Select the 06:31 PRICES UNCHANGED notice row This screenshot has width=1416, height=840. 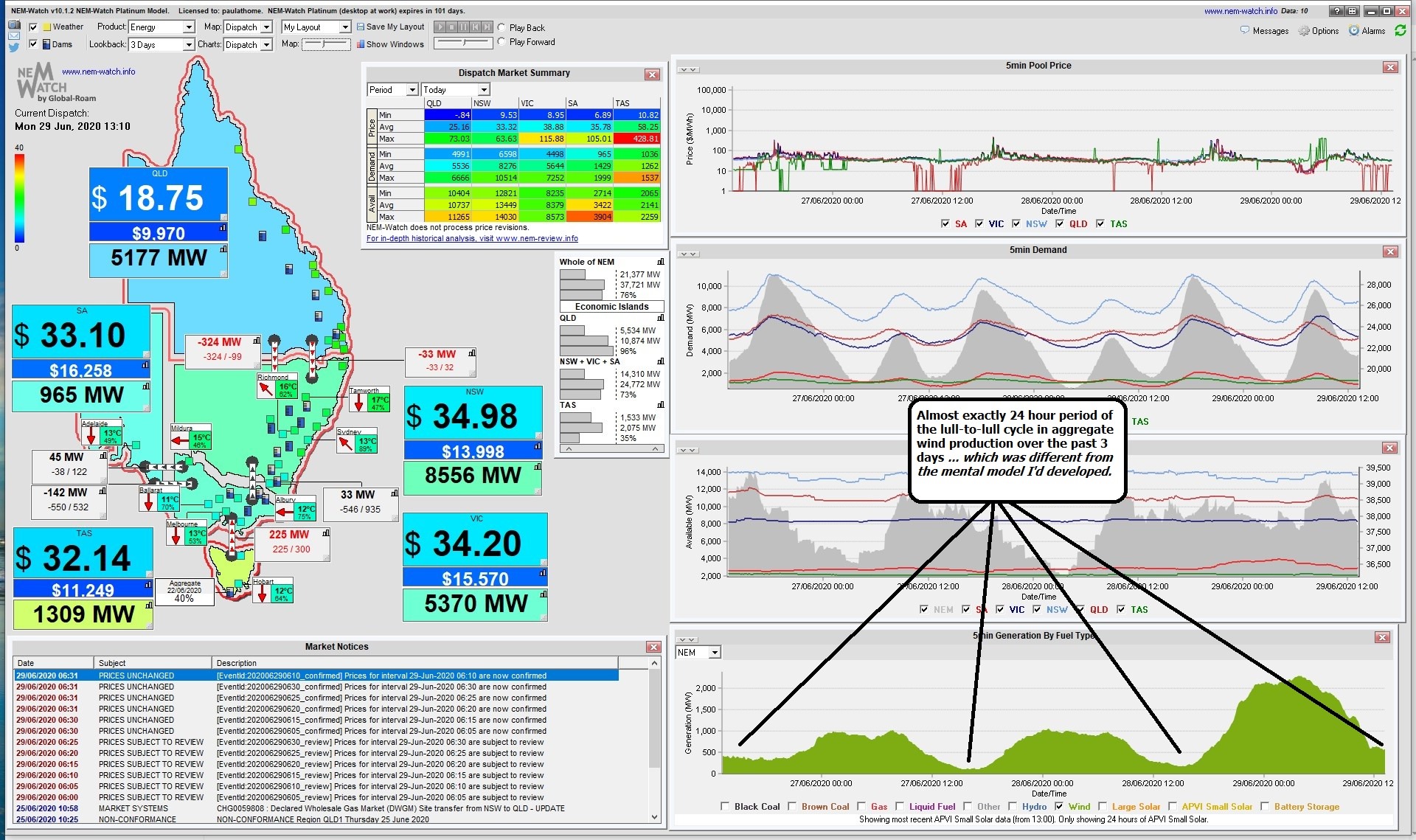295,676
